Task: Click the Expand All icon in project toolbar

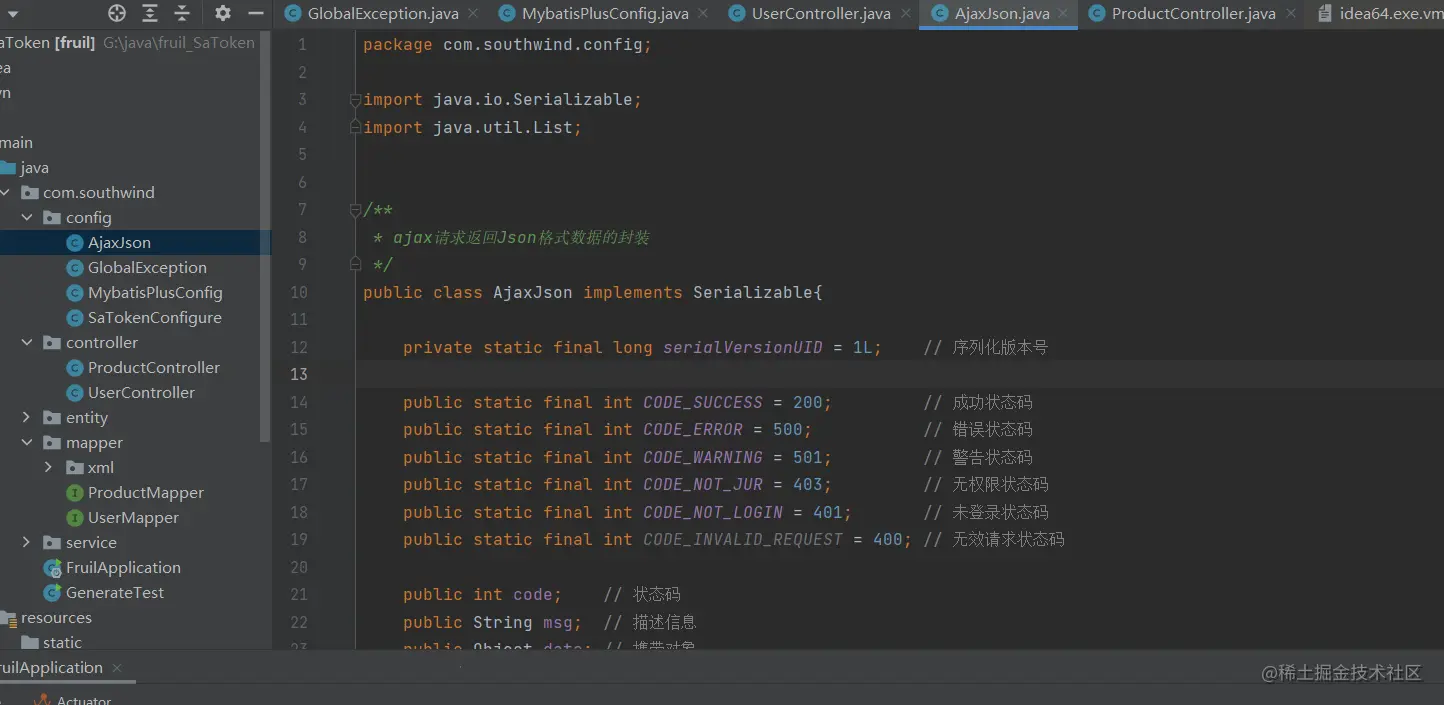Action: (x=150, y=13)
